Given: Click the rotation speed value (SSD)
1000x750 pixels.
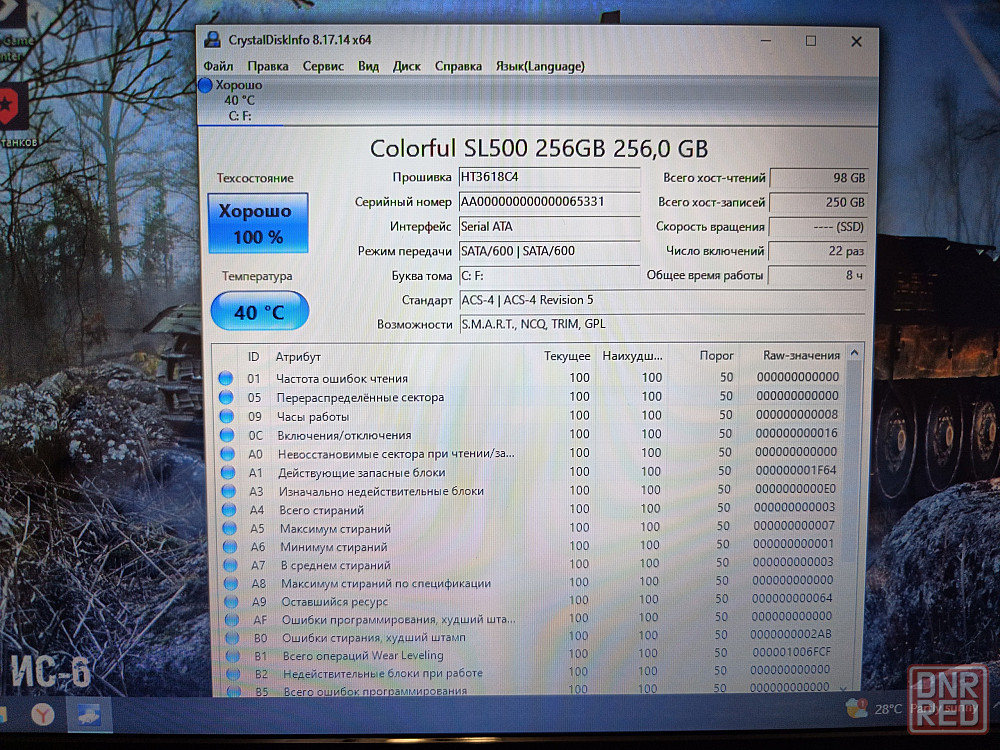Looking at the screenshot, I should point(818,226).
